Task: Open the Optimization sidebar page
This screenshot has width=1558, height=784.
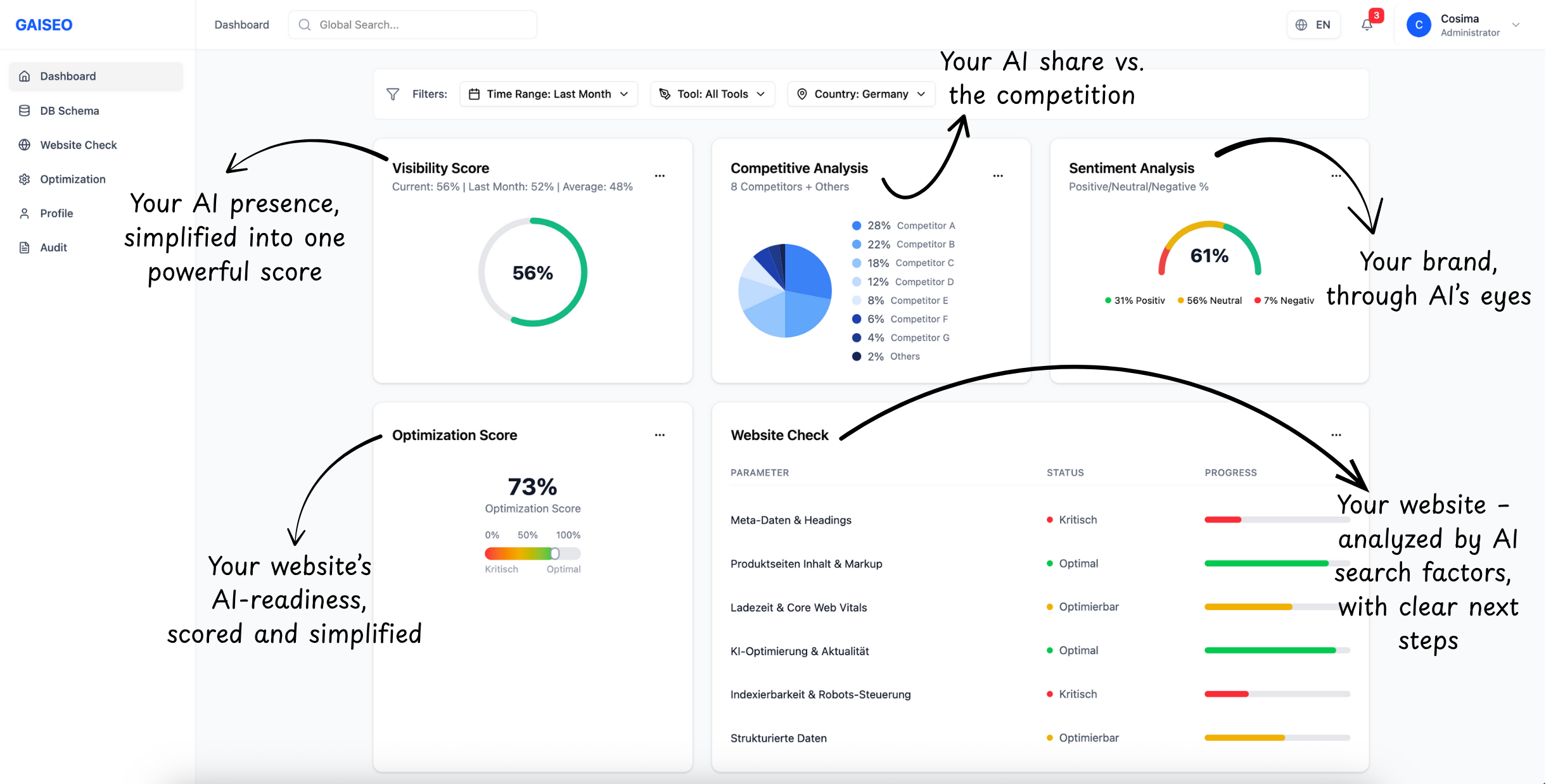Action: (72, 179)
